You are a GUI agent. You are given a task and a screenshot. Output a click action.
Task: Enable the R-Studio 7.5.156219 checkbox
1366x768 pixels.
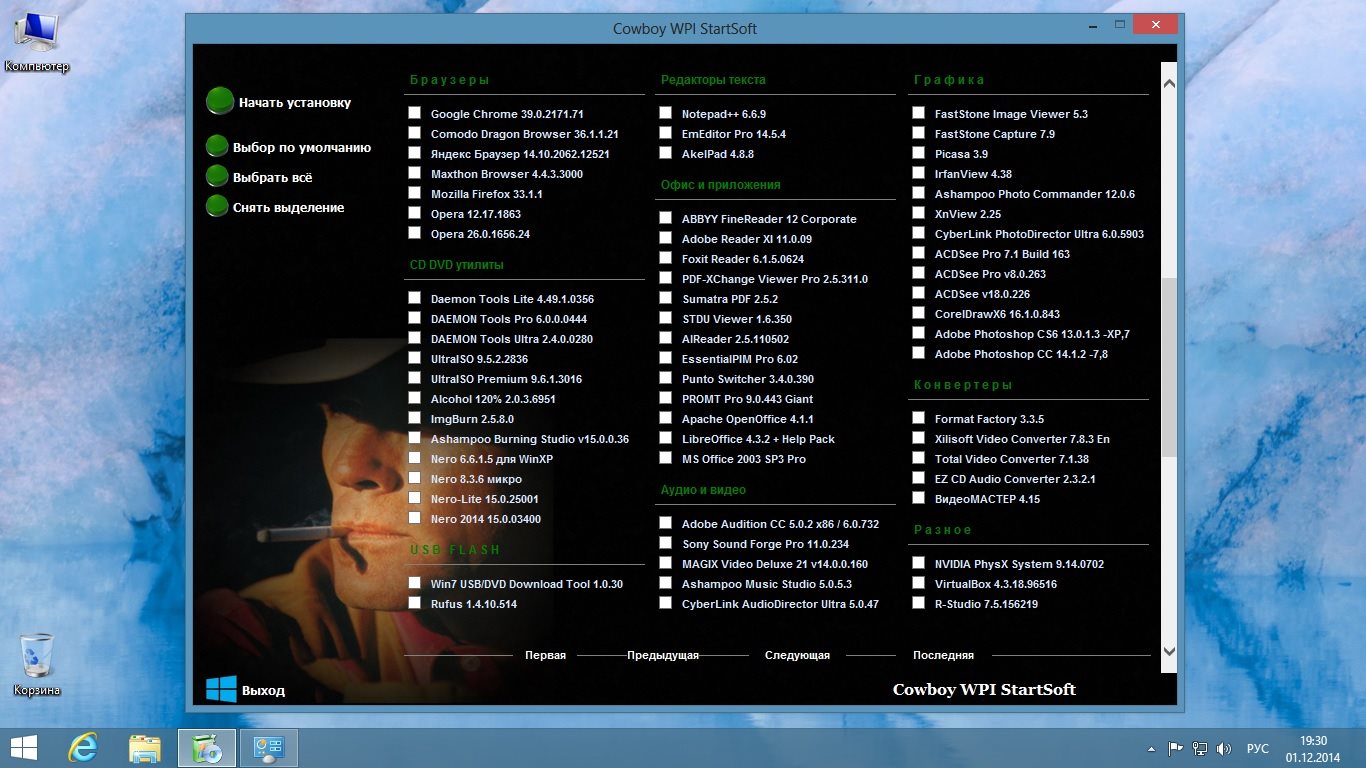[919, 603]
